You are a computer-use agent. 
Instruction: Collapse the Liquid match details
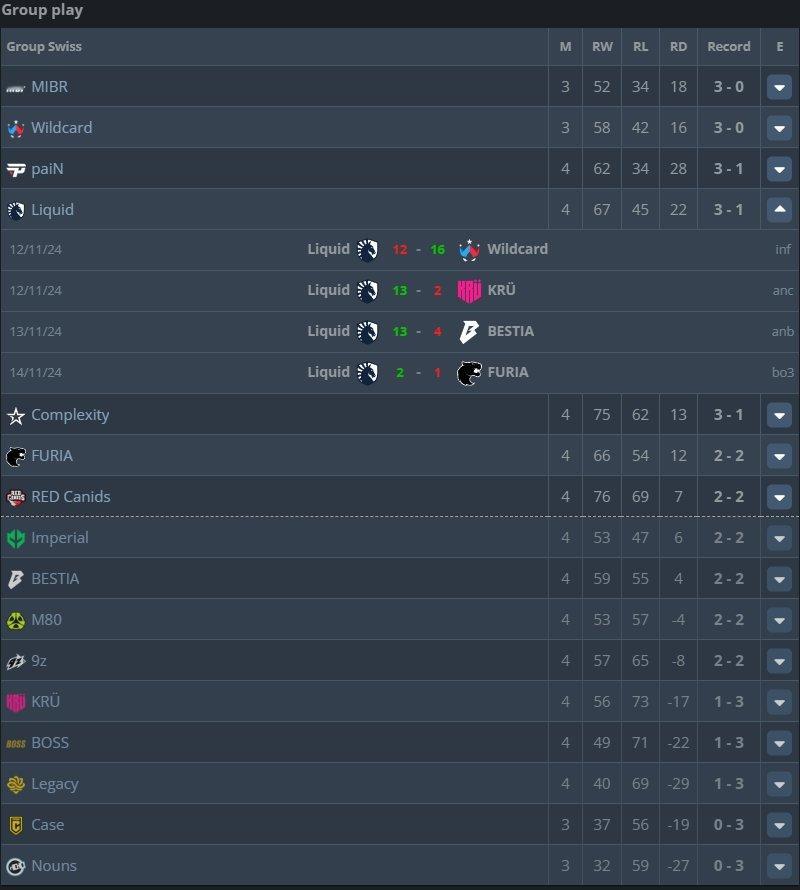coord(779,209)
